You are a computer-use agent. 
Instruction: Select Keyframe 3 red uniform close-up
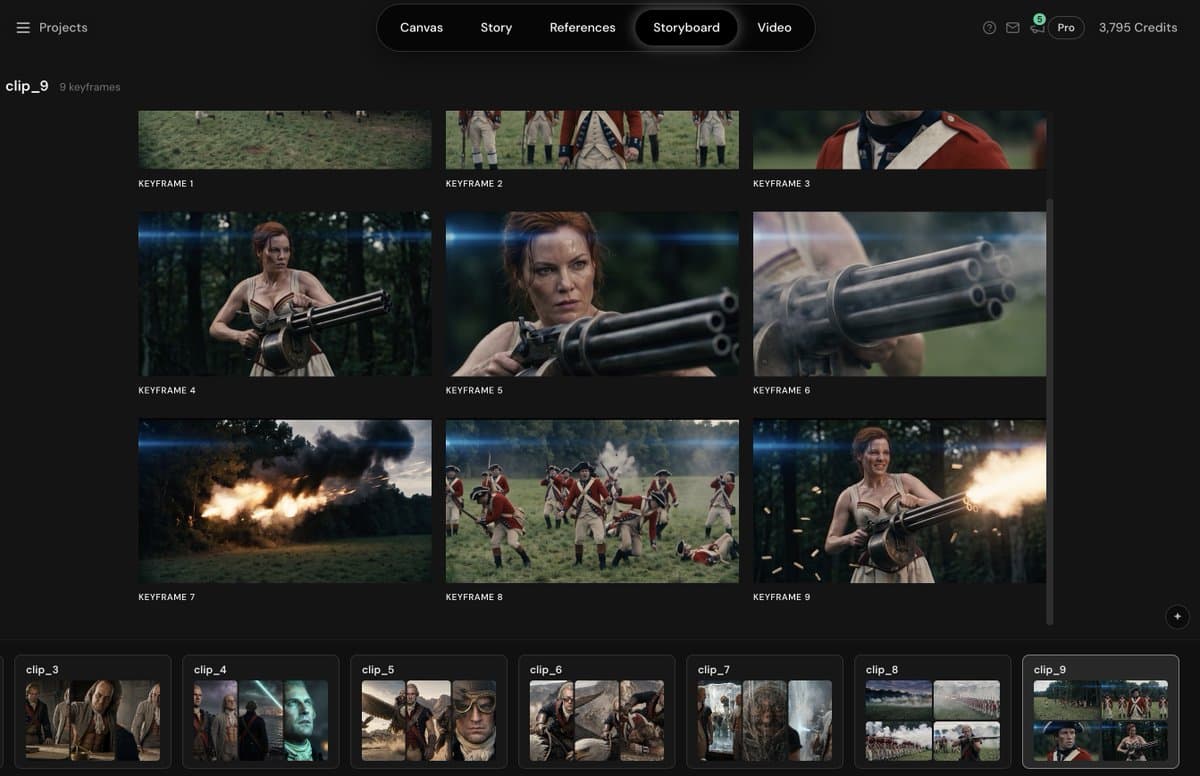point(899,140)
